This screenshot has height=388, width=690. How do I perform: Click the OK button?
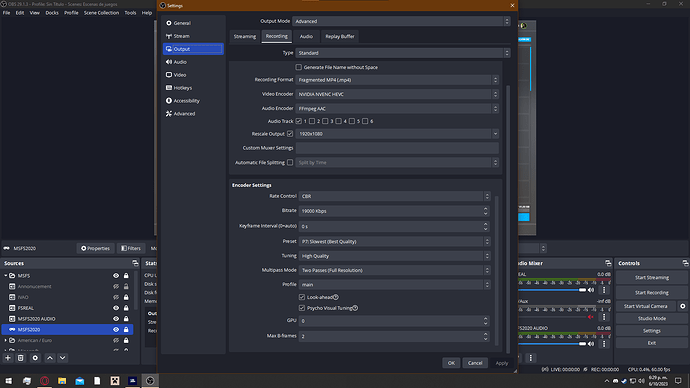[451, 363]
